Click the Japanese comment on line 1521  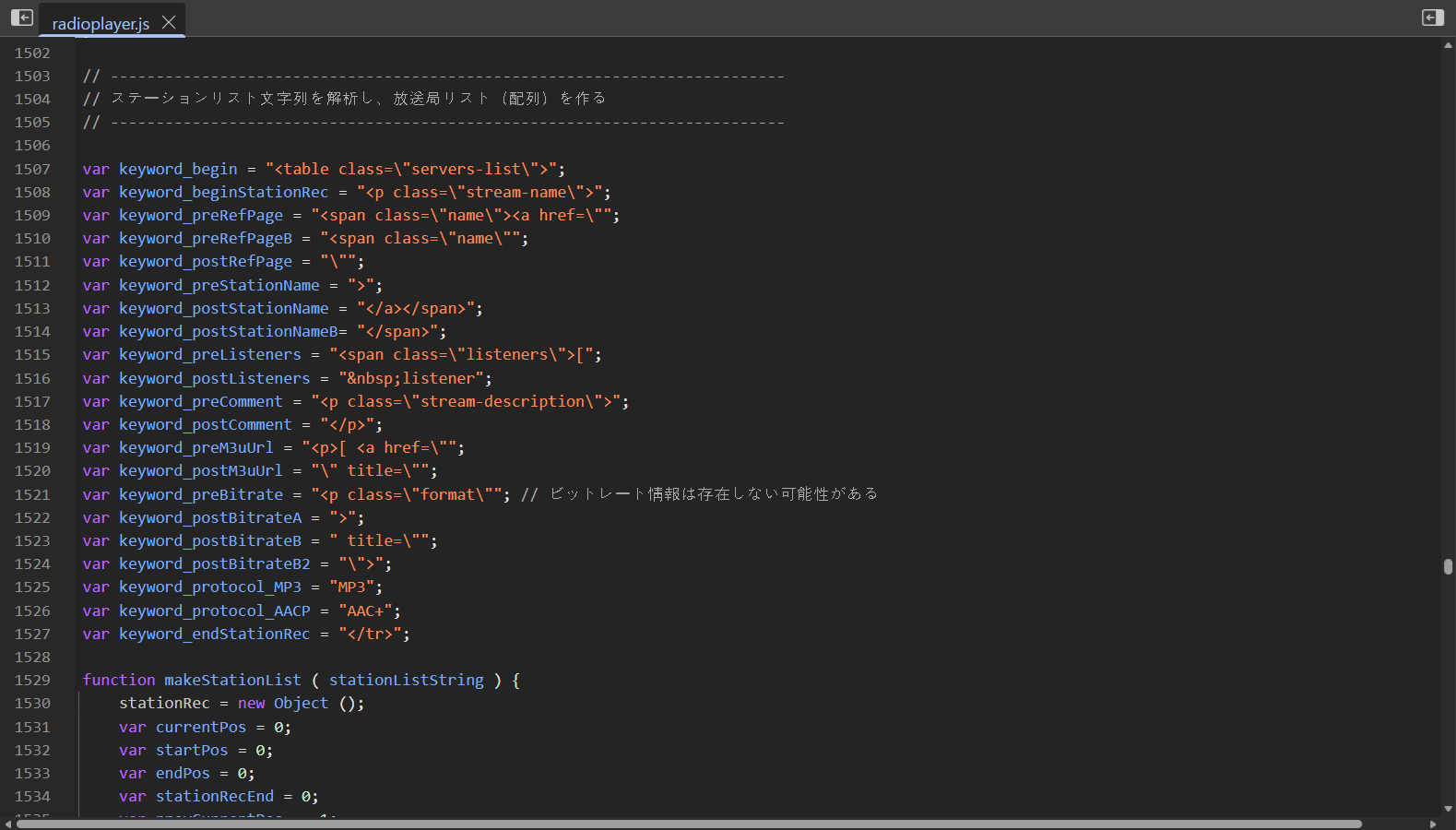700,494
